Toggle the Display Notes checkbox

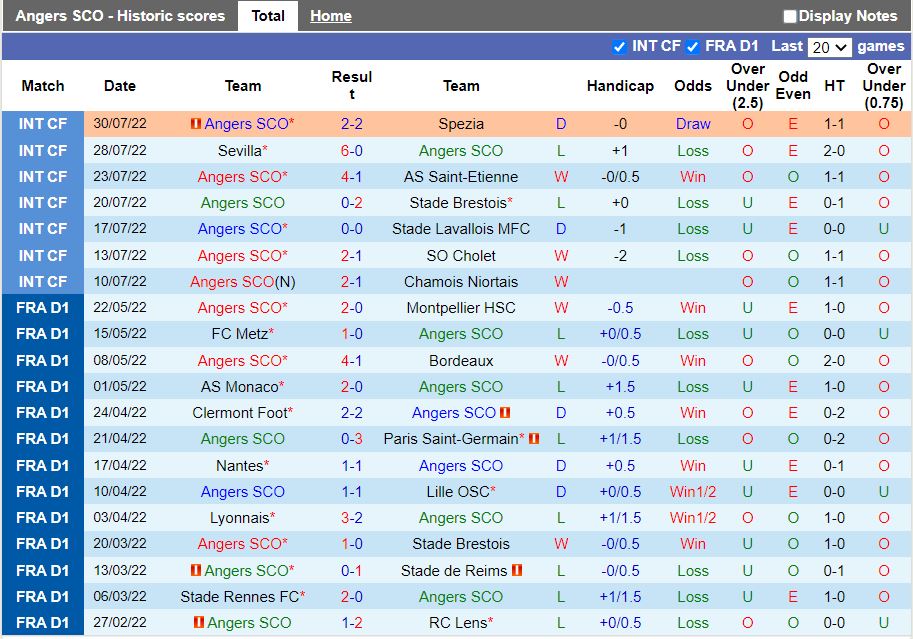790,16
